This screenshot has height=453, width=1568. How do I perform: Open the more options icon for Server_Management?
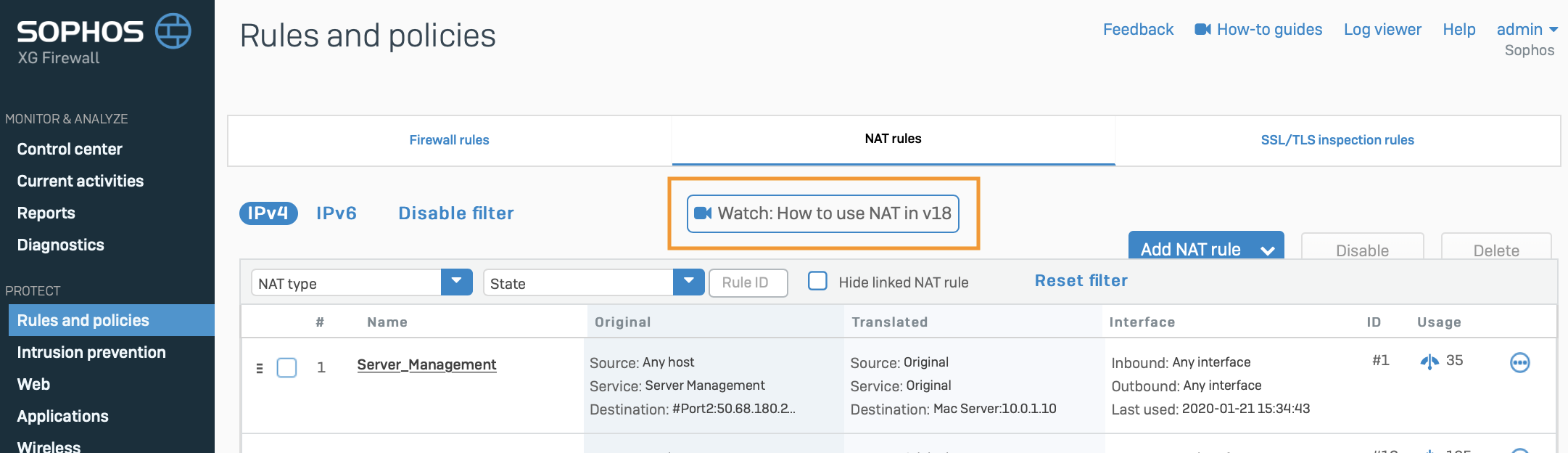click(1519, 362)
